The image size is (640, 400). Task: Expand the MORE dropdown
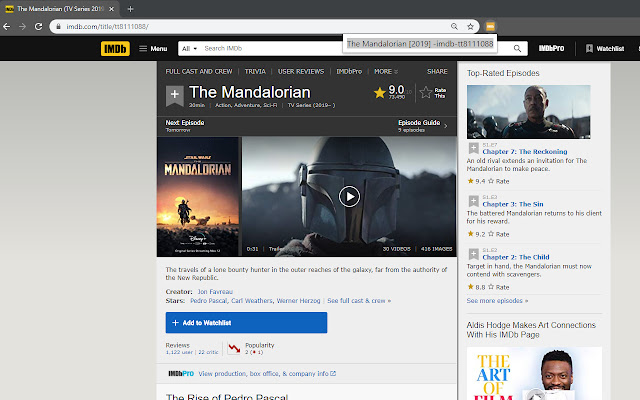pyautogui.click(x=386, y=71)
